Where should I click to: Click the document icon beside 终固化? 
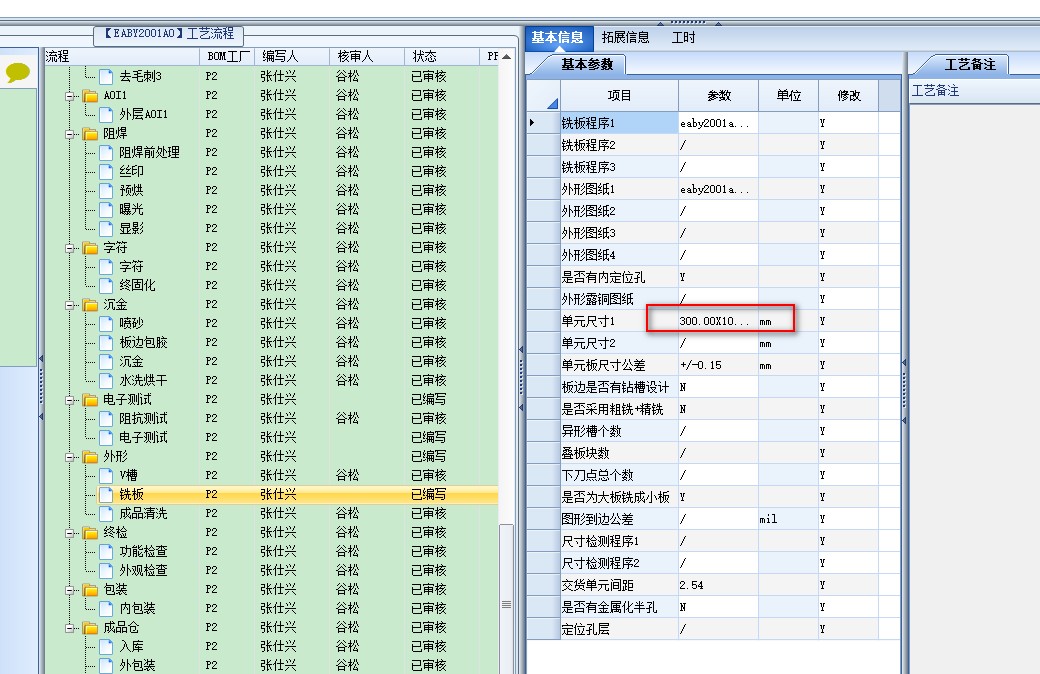coord(106,286)
